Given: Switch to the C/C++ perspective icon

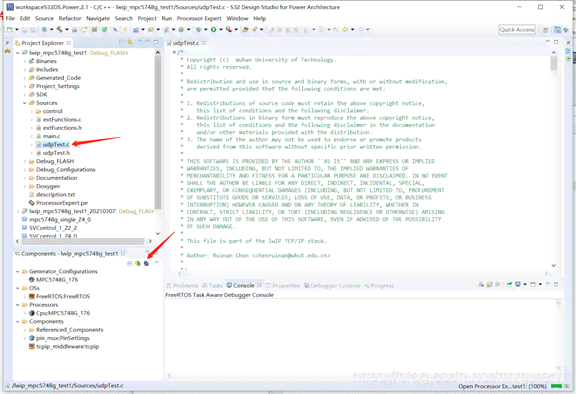Looking at the screenshot, I should pyautogui.click(x=558, y=30).
